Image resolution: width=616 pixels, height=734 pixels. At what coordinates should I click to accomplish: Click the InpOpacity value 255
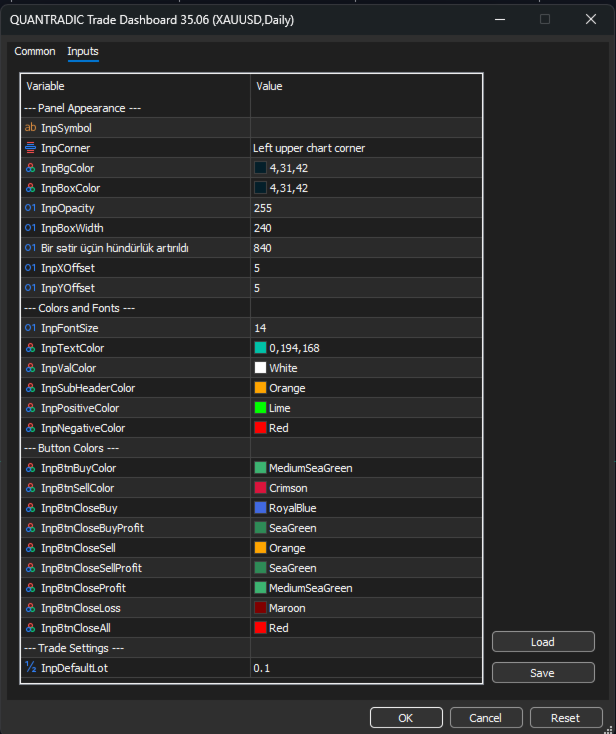pos(367,207)
